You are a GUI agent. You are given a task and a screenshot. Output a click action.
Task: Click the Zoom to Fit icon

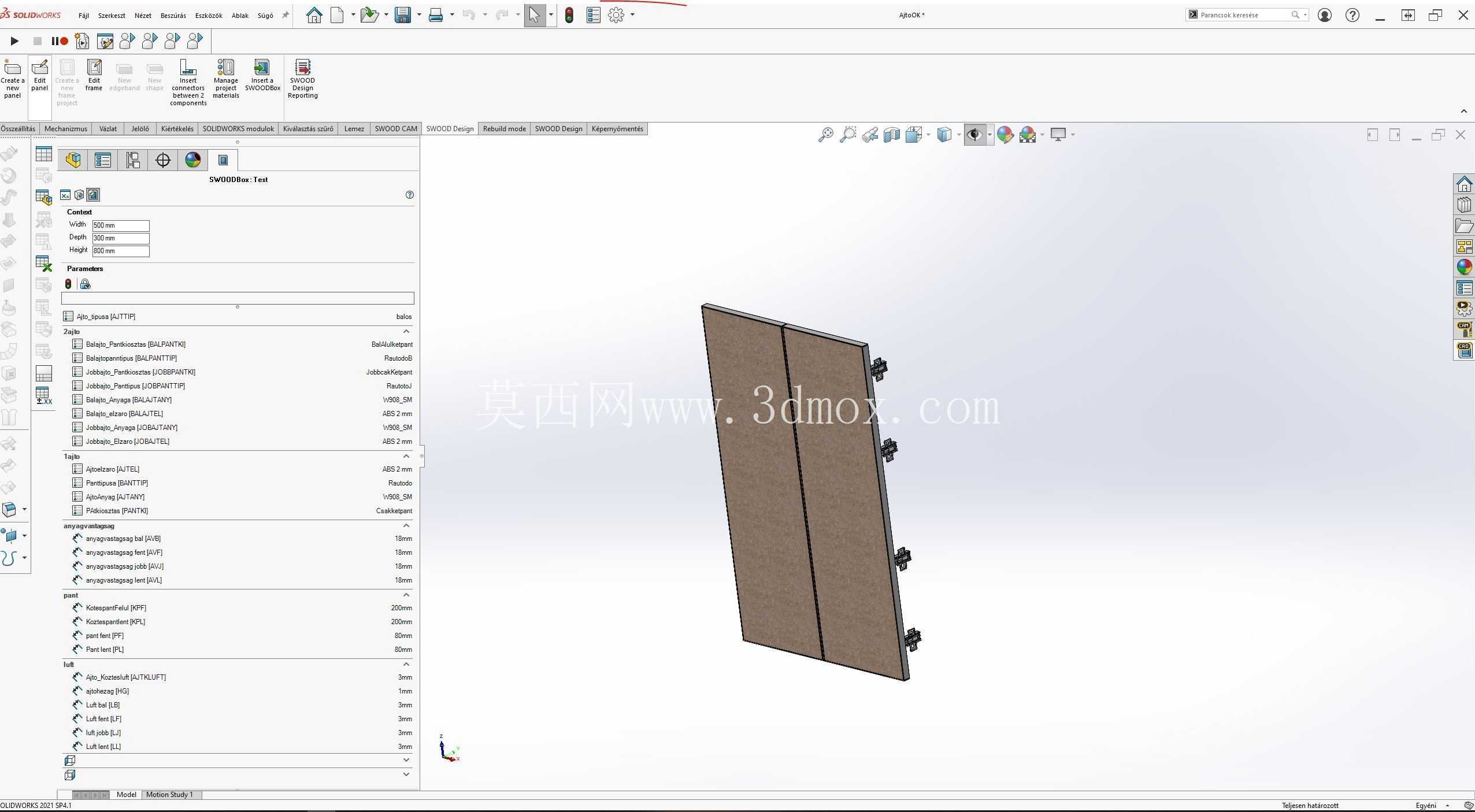point(825,135)
